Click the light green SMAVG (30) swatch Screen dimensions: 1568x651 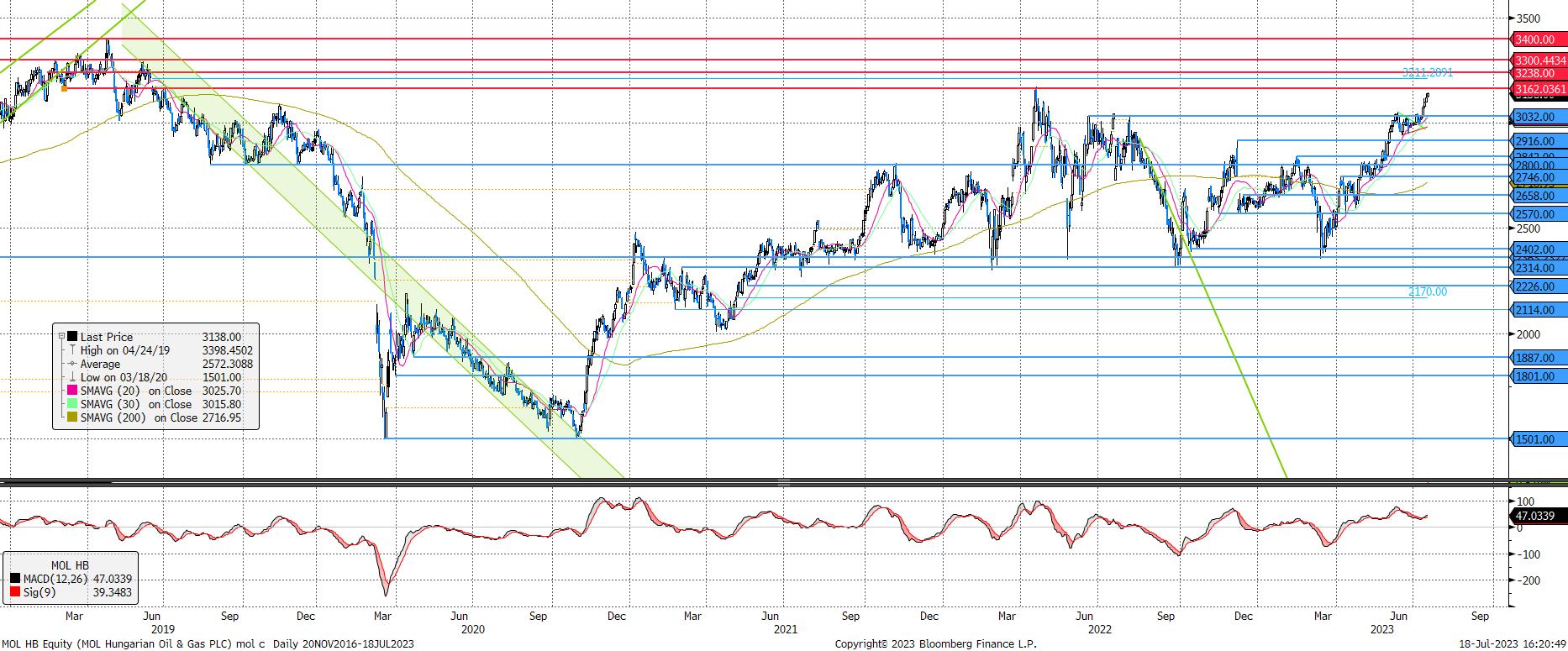point(73,404)
